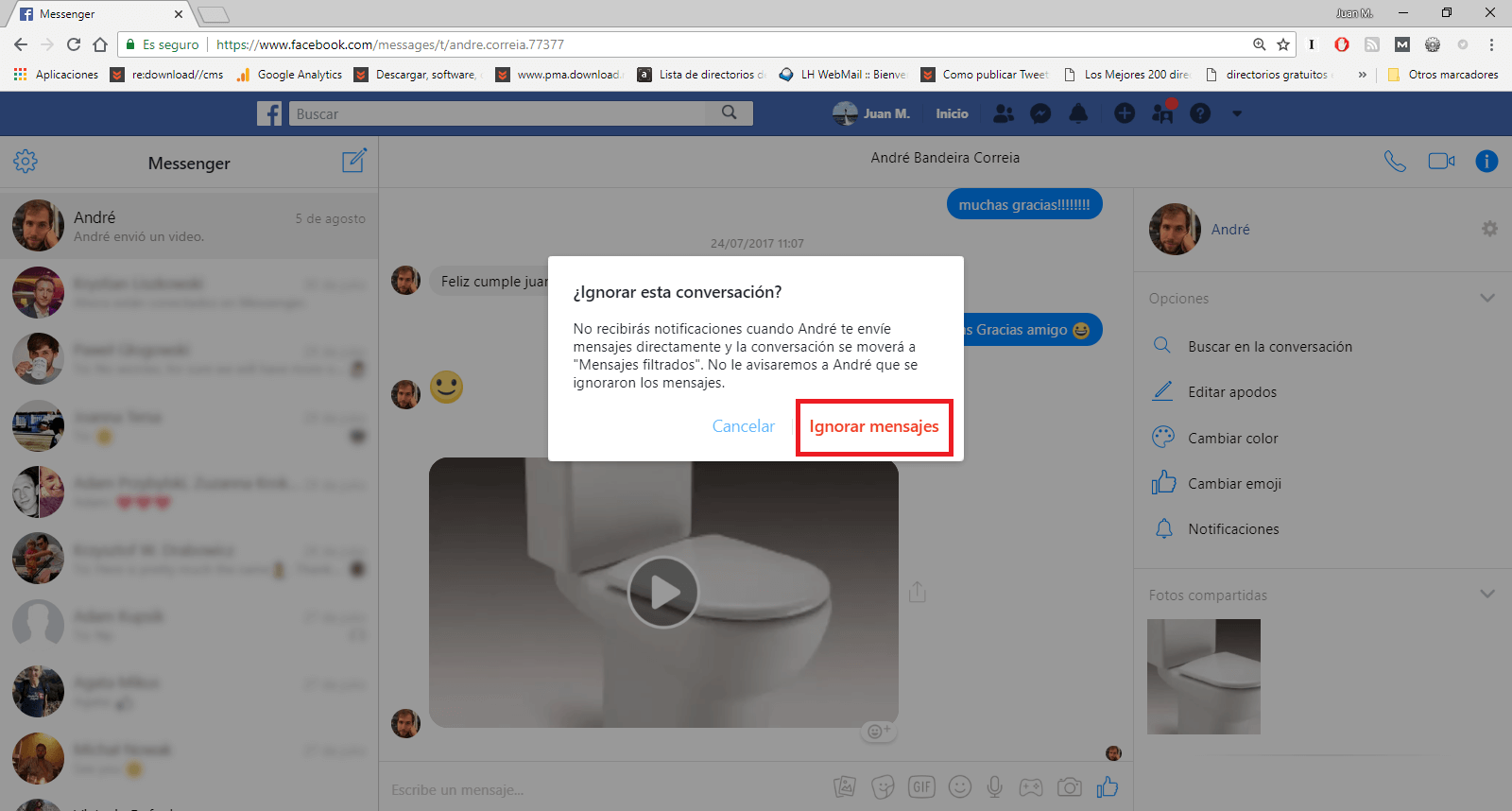This screenshot has height=811, width=1512.
Task: Open Chrome home page icon
Action: tap(100, 44)
